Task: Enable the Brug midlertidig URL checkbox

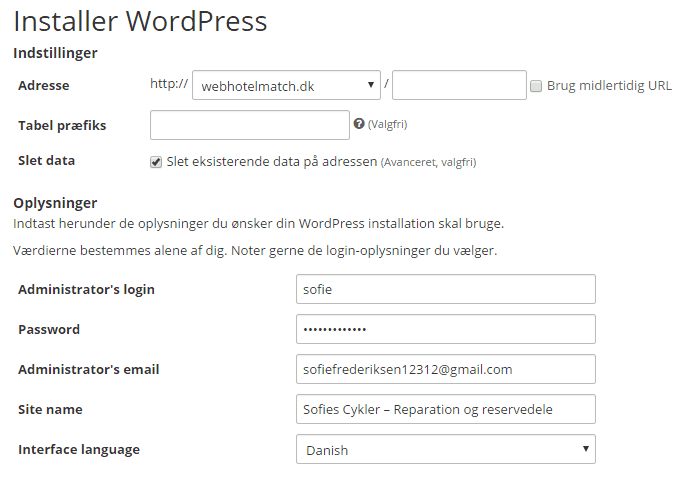Action: [536, 86]
